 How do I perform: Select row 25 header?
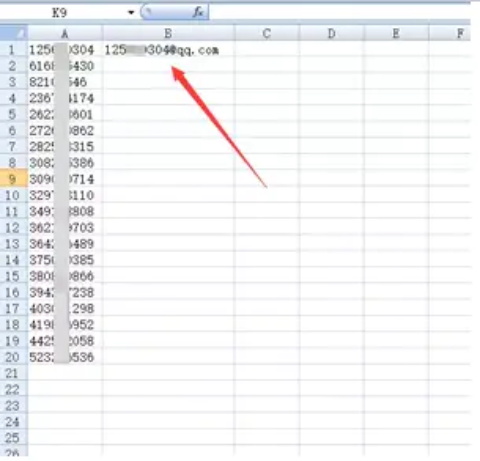coord(14,437)
